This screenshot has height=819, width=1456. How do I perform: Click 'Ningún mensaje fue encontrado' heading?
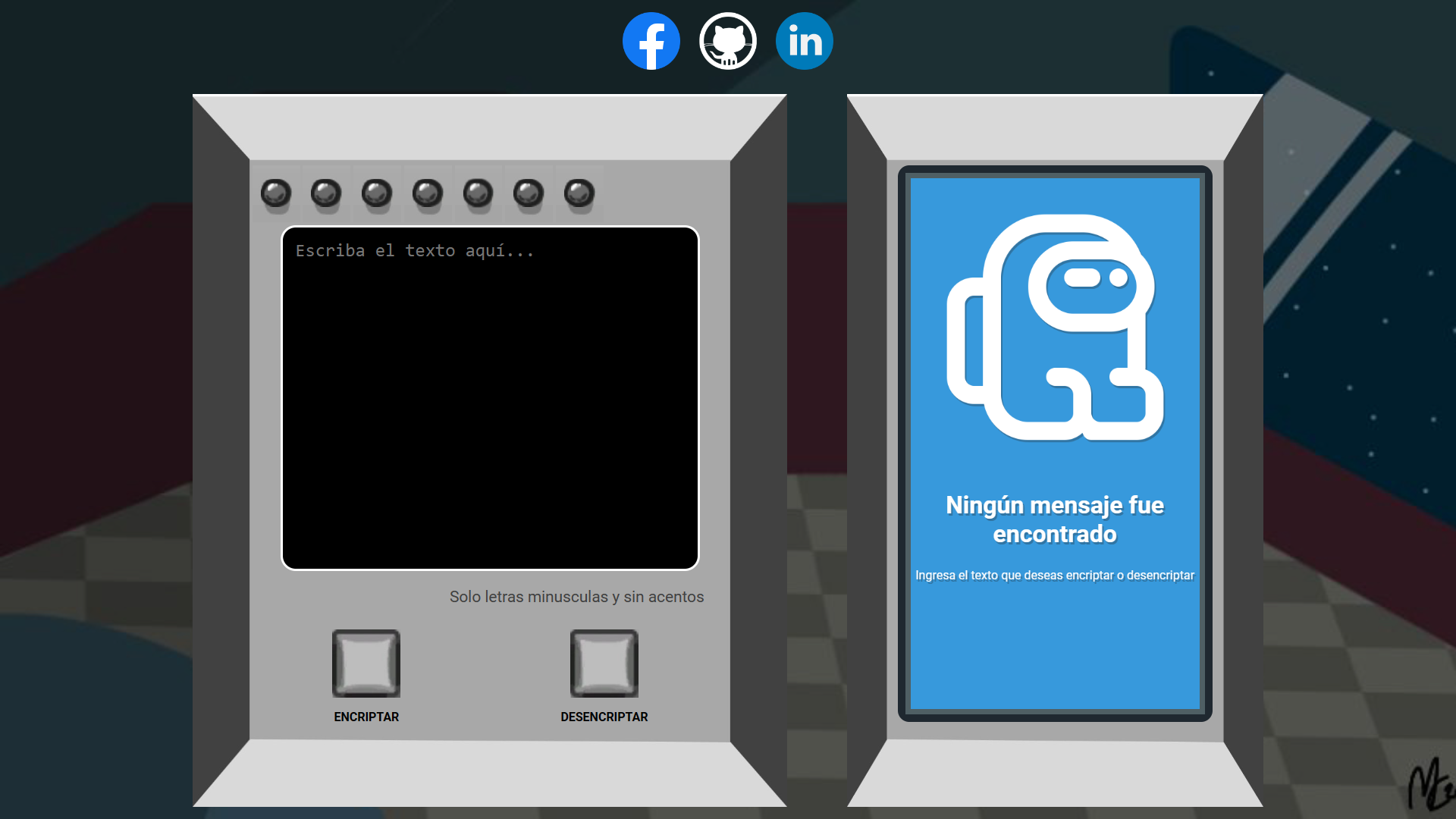click(1055, 519)
